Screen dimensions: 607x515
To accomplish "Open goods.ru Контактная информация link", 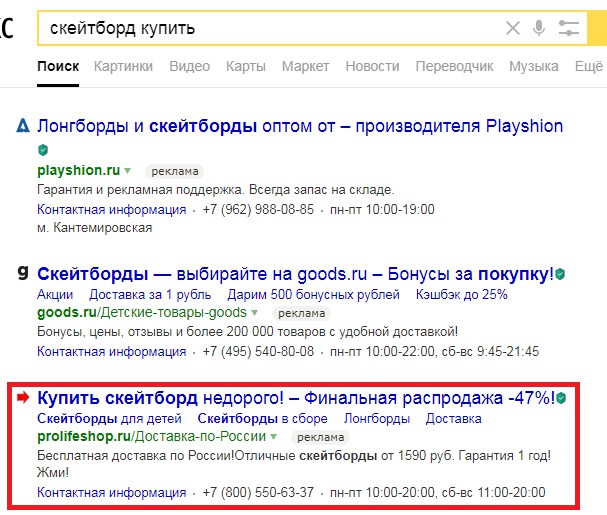I will point(111,352).
